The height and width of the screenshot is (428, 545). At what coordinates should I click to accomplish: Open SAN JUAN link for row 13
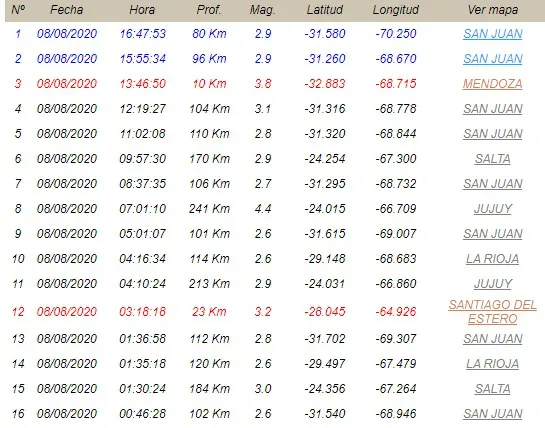(x=493, y=339)
